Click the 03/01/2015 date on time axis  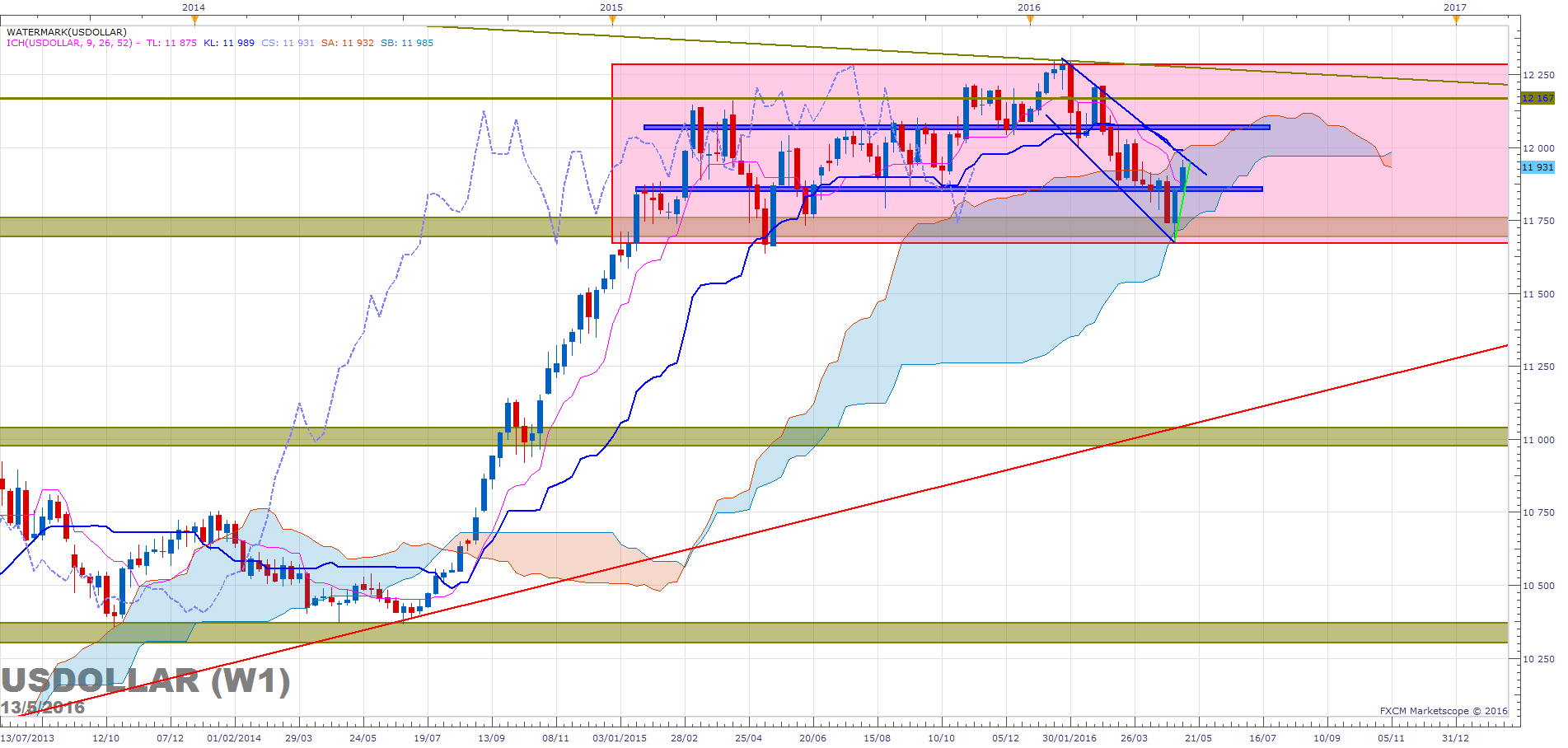tap(620, 737)
